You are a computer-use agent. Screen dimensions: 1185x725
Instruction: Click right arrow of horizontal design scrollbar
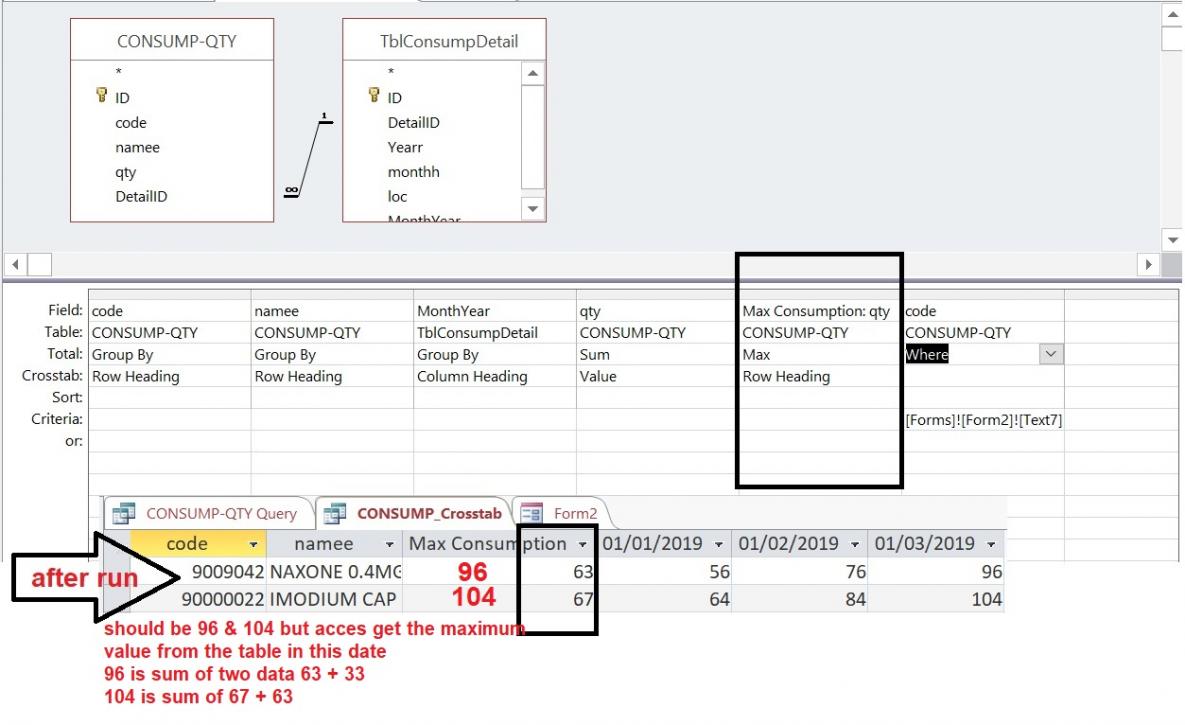[1149, 265]
